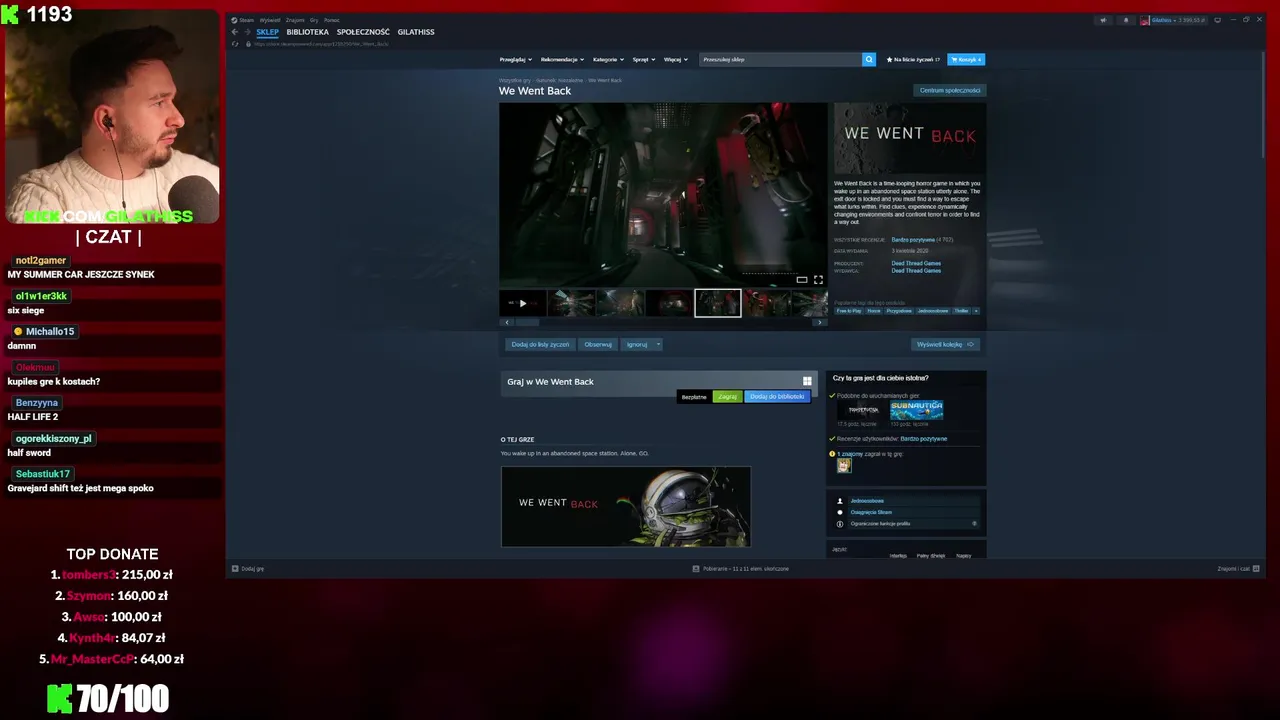Click the friend avatar who played the game

[x=844, y=465]
